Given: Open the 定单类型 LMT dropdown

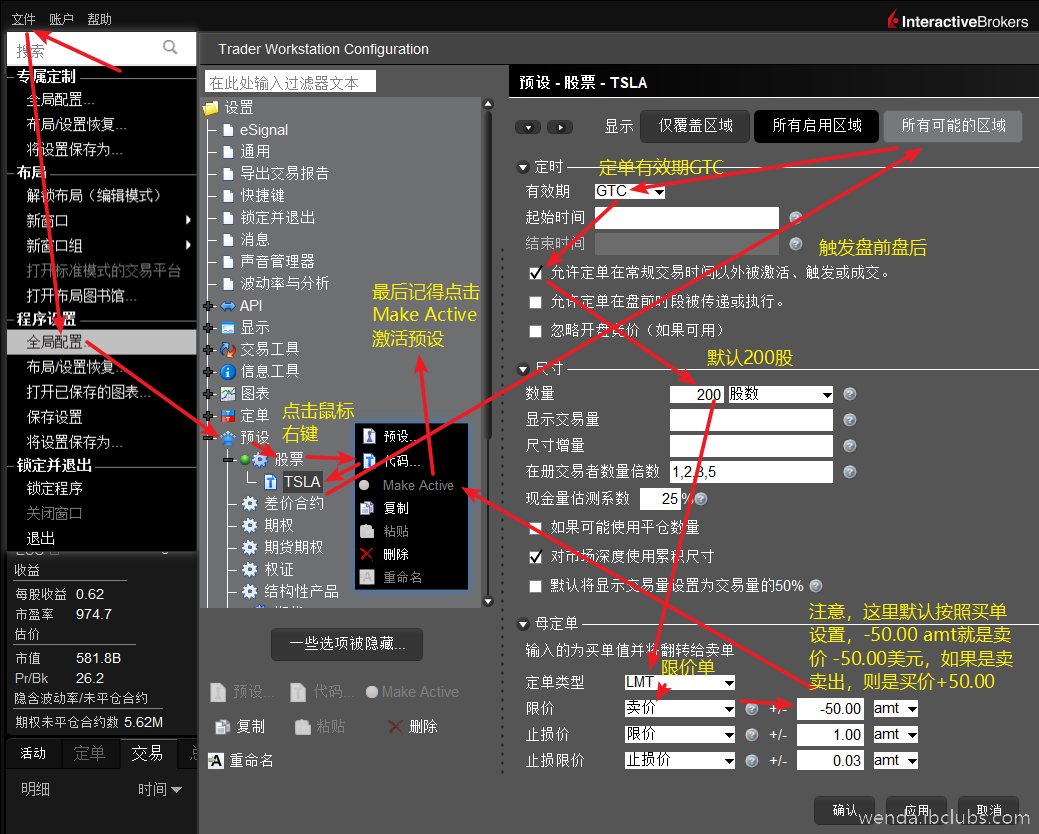Looking at the screenshot, I should 679,683.
